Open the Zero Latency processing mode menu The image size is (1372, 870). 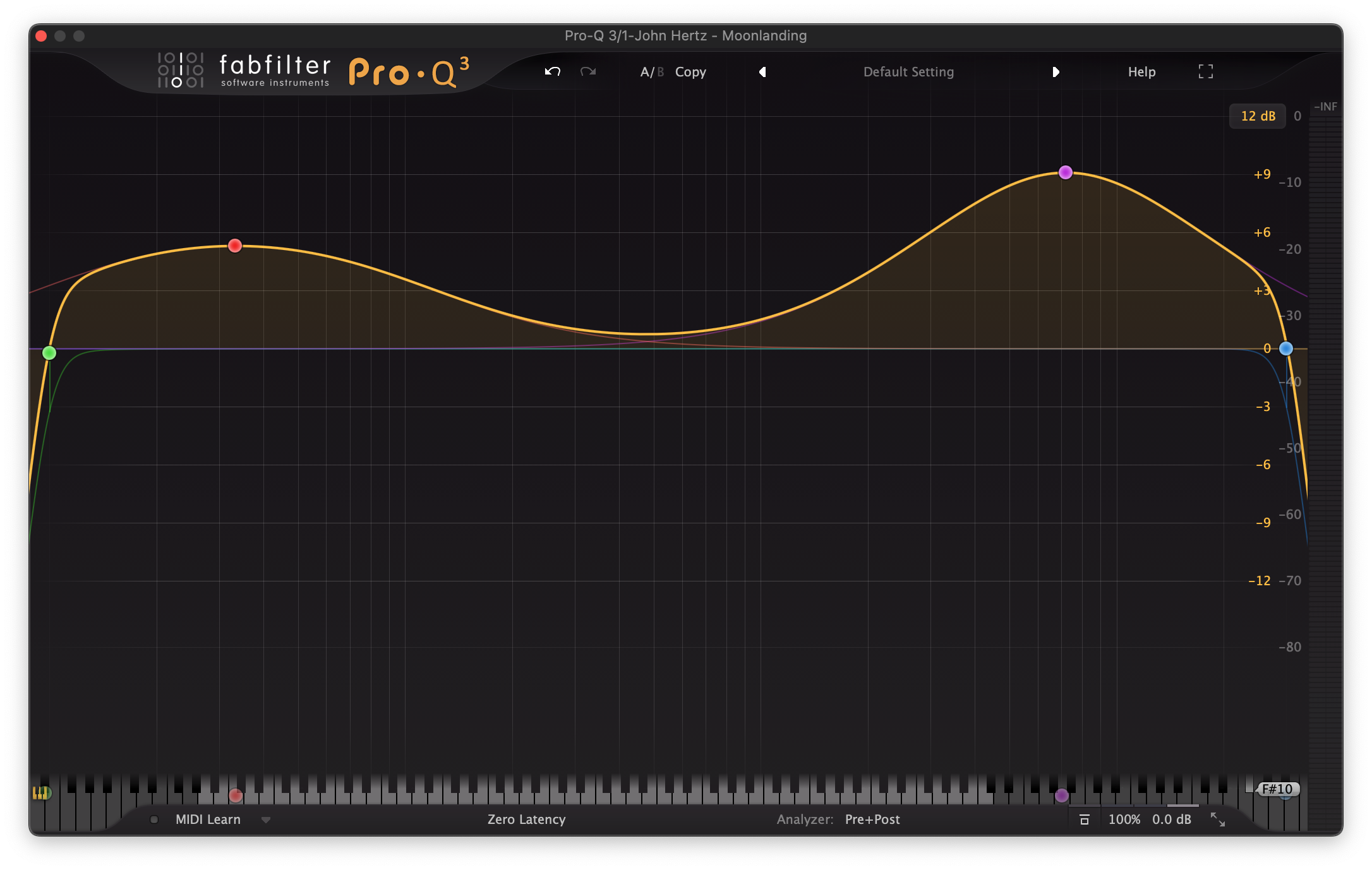point(526,819)
